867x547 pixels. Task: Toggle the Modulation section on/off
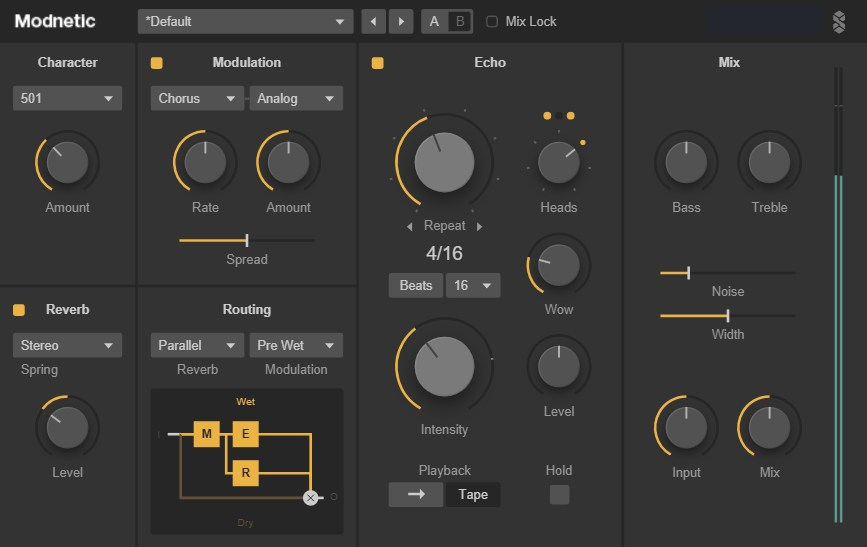click(x=157, y=63)
